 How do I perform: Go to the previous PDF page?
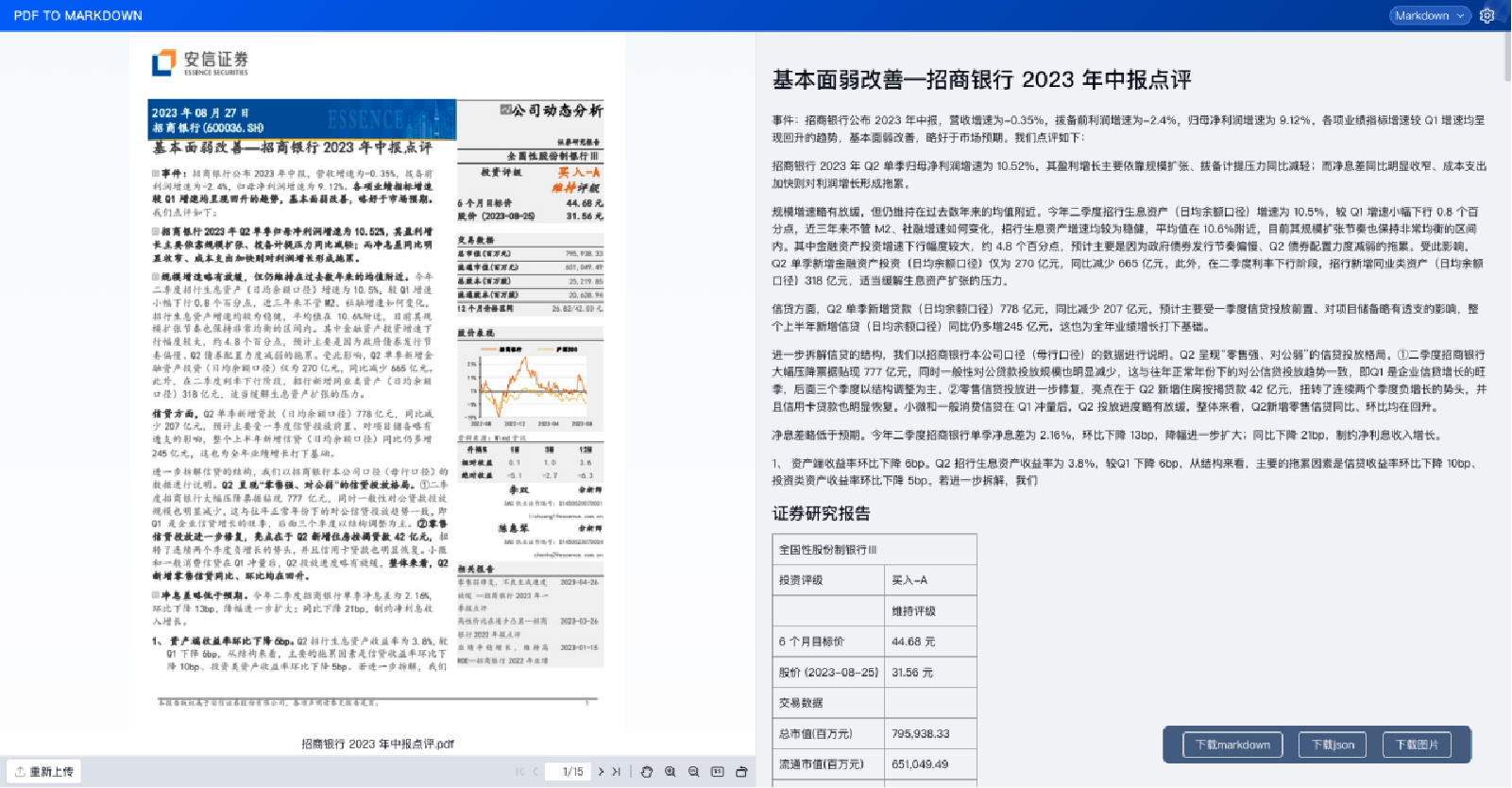pos(535,772)
